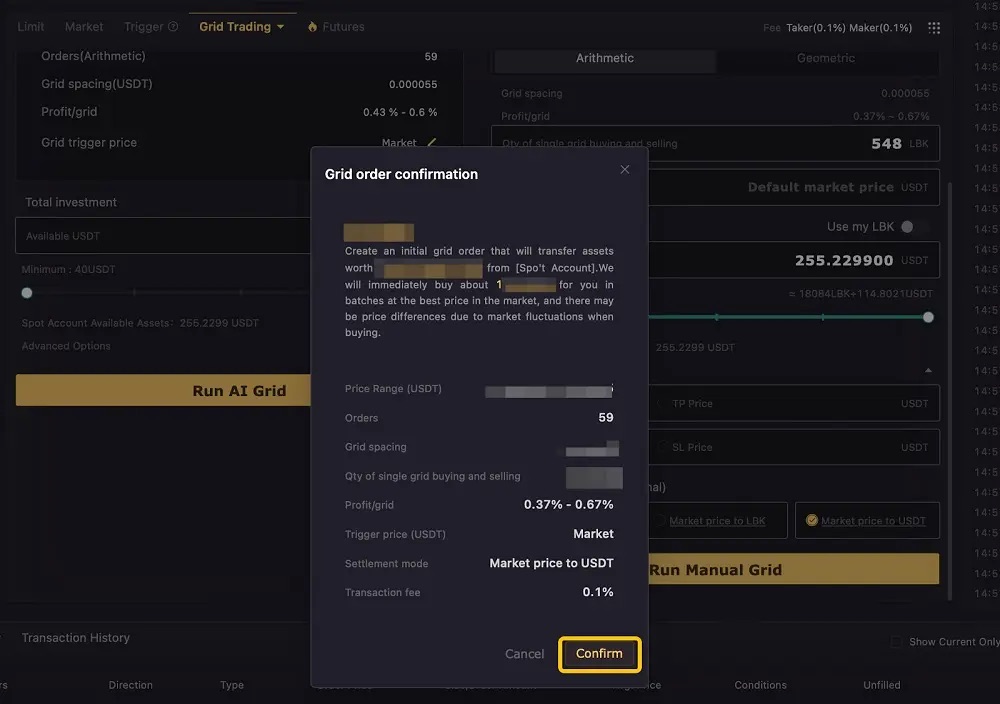Click the TP Price field
Image resolution: width=1000 pixels, height=704 pixels.
tap(793, 404)
